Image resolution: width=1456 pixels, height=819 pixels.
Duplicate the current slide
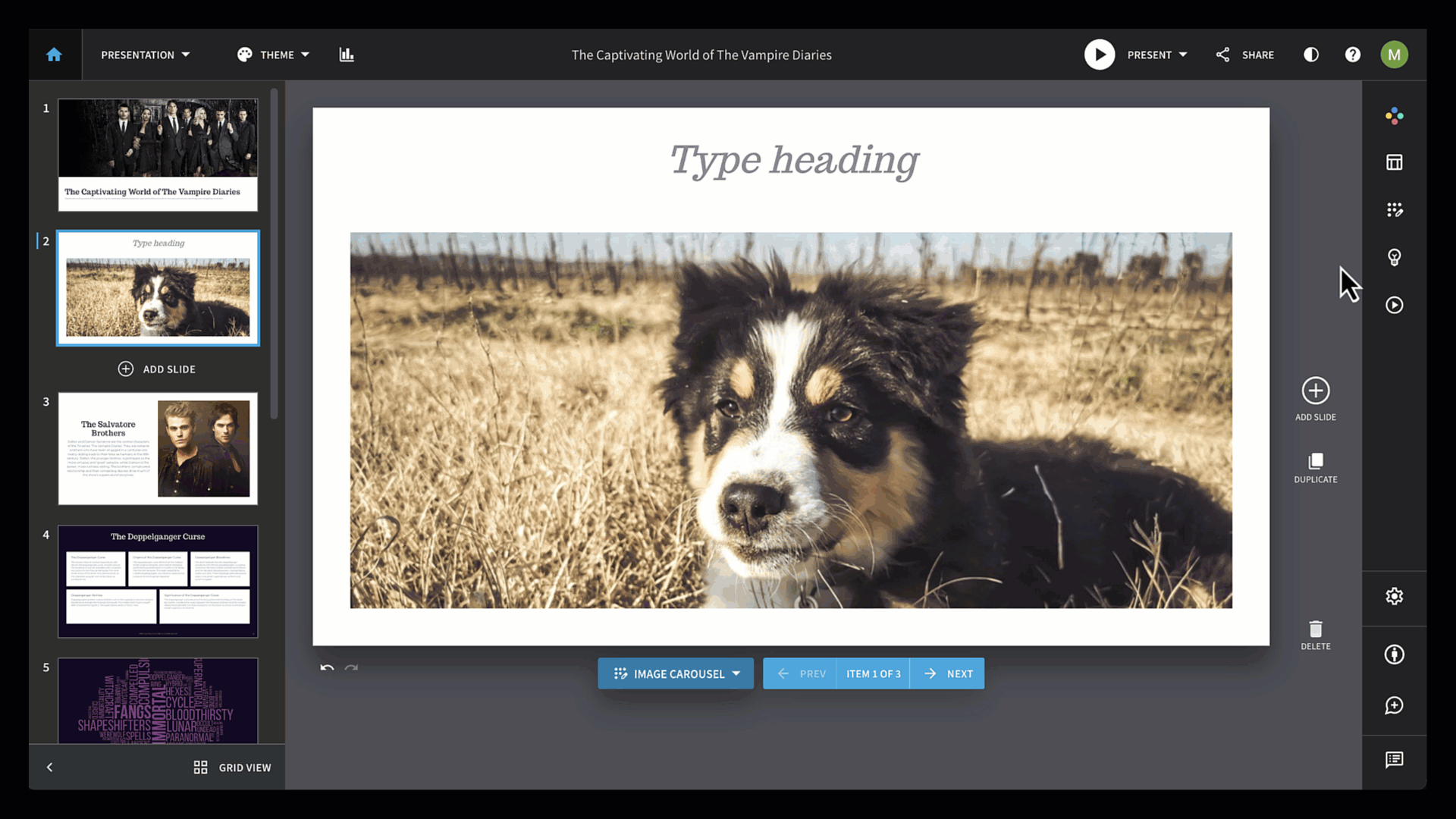coord(1316,468)
